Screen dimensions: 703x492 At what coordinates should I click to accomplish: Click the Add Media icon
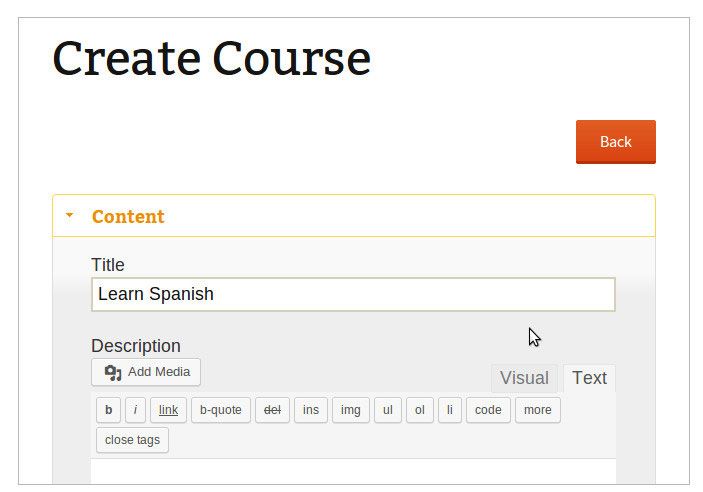click(x=113, y=373)
